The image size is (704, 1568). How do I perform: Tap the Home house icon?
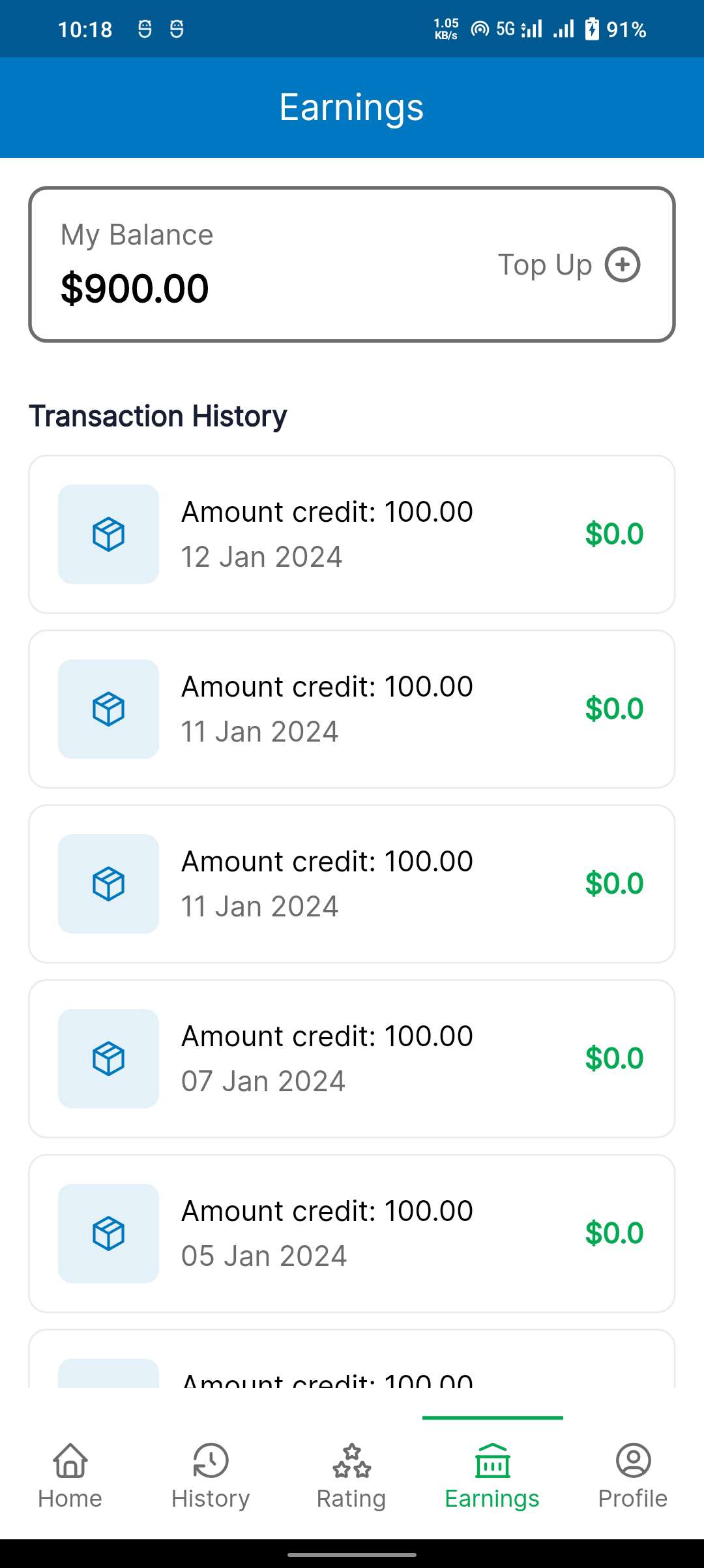tap(70, 1460)
